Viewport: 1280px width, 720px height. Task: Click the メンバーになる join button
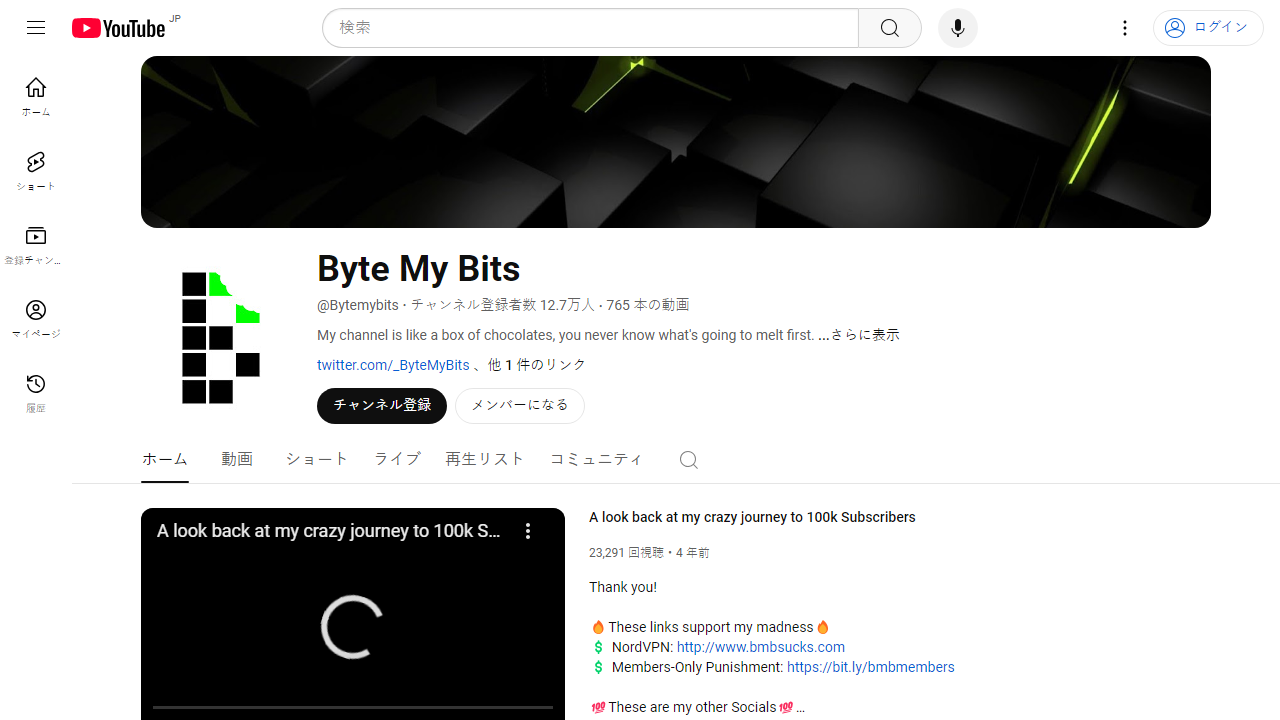(x=520, y=406)
